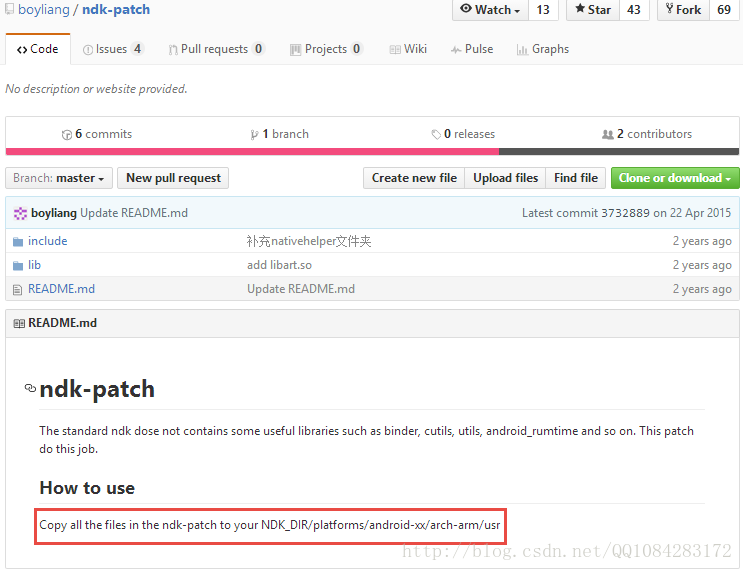The image size is (743, 571).
Task: Click the 2 years ago timestamp for lib
Action: (702, 265)
